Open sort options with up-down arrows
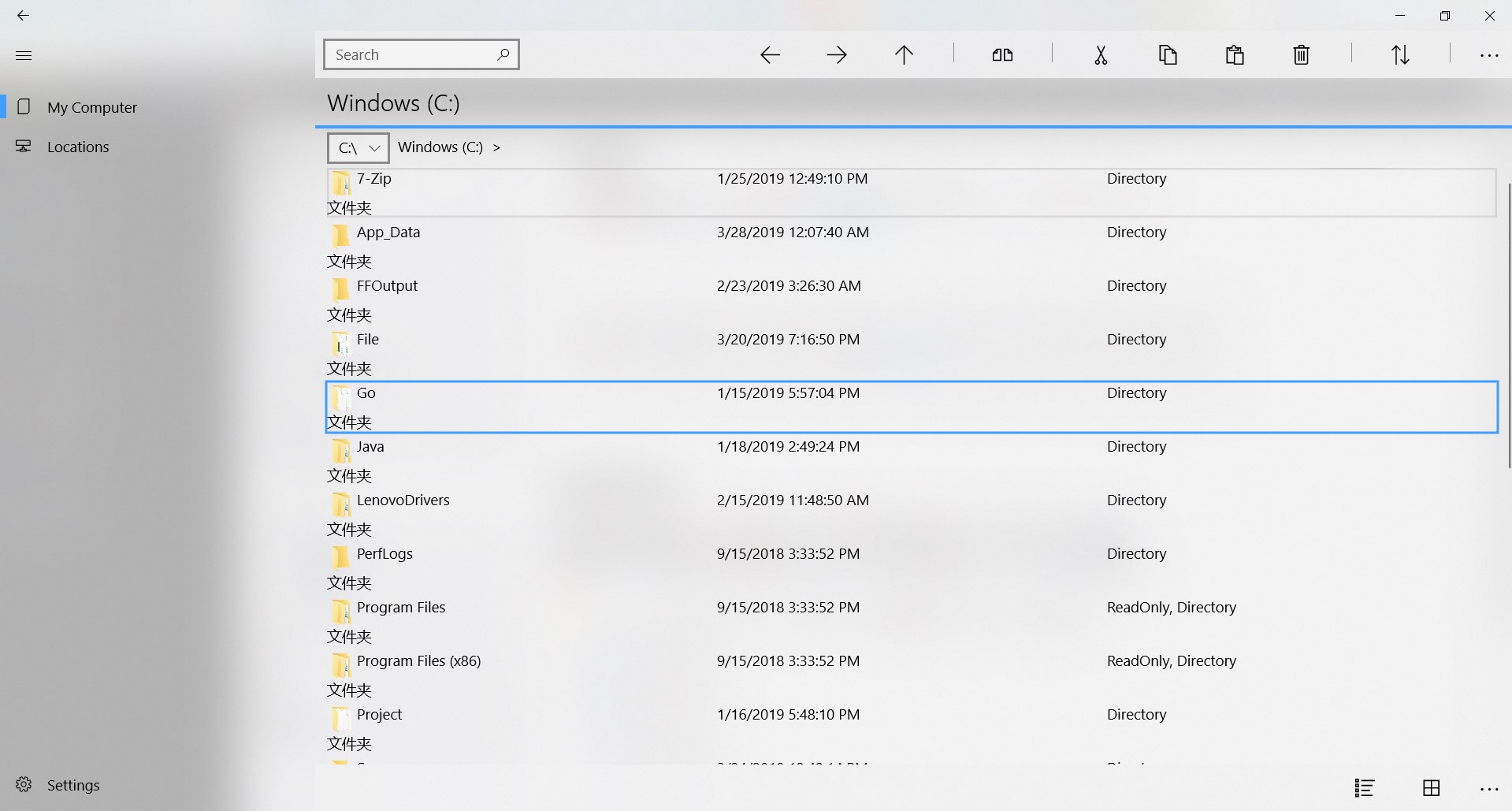The height and width of the screenshot is (811, 1512). click(x=1400, y=54)
